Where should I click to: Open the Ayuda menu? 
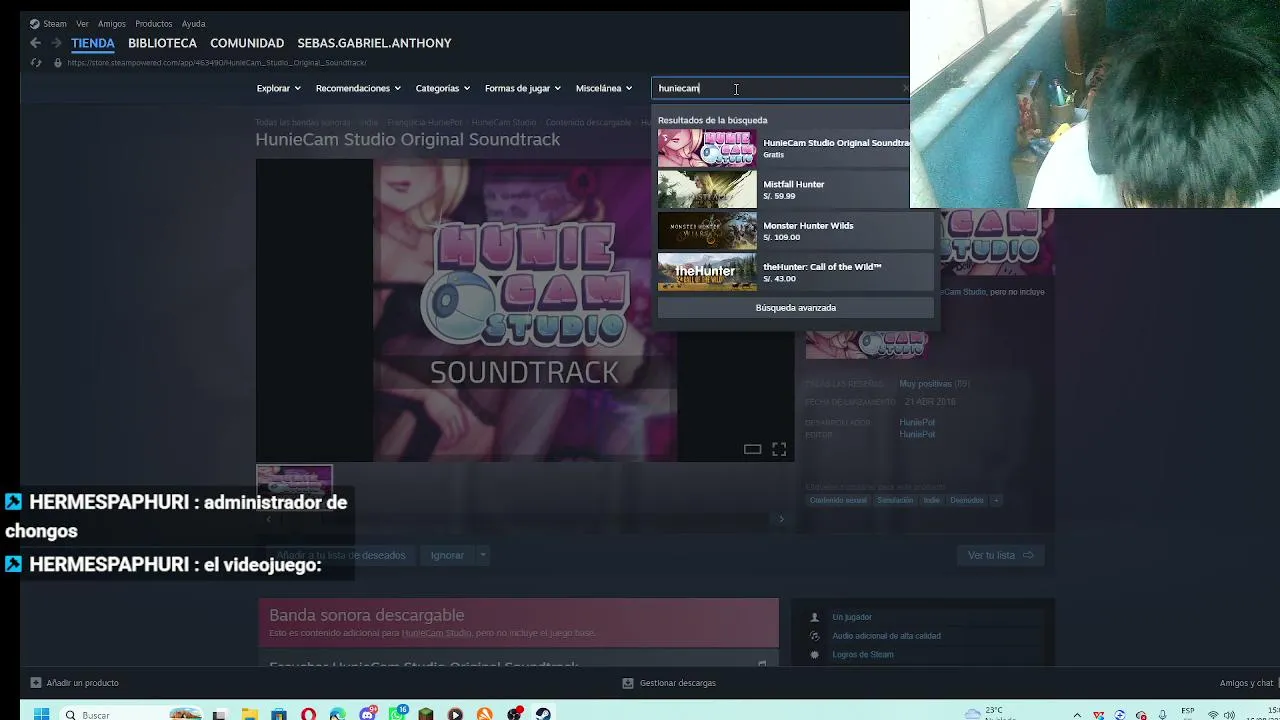point(193,24)
